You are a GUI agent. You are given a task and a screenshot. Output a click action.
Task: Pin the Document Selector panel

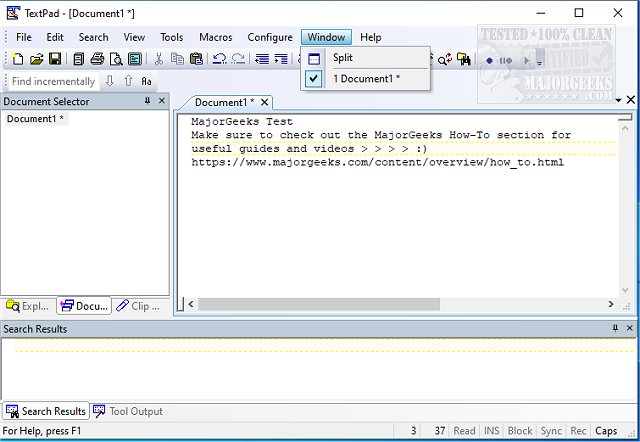(147, 101)
